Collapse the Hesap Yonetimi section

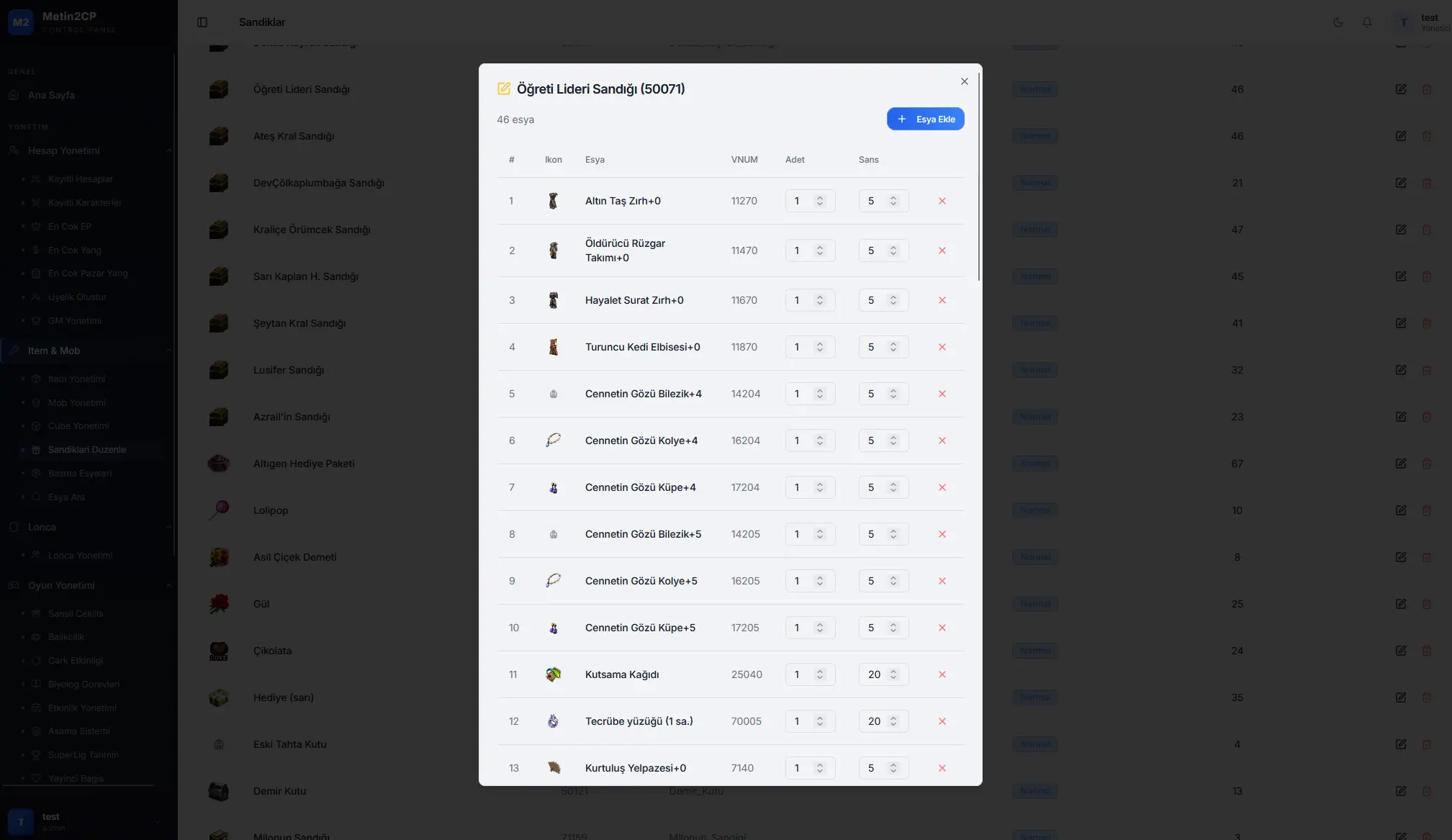point(168,150)
